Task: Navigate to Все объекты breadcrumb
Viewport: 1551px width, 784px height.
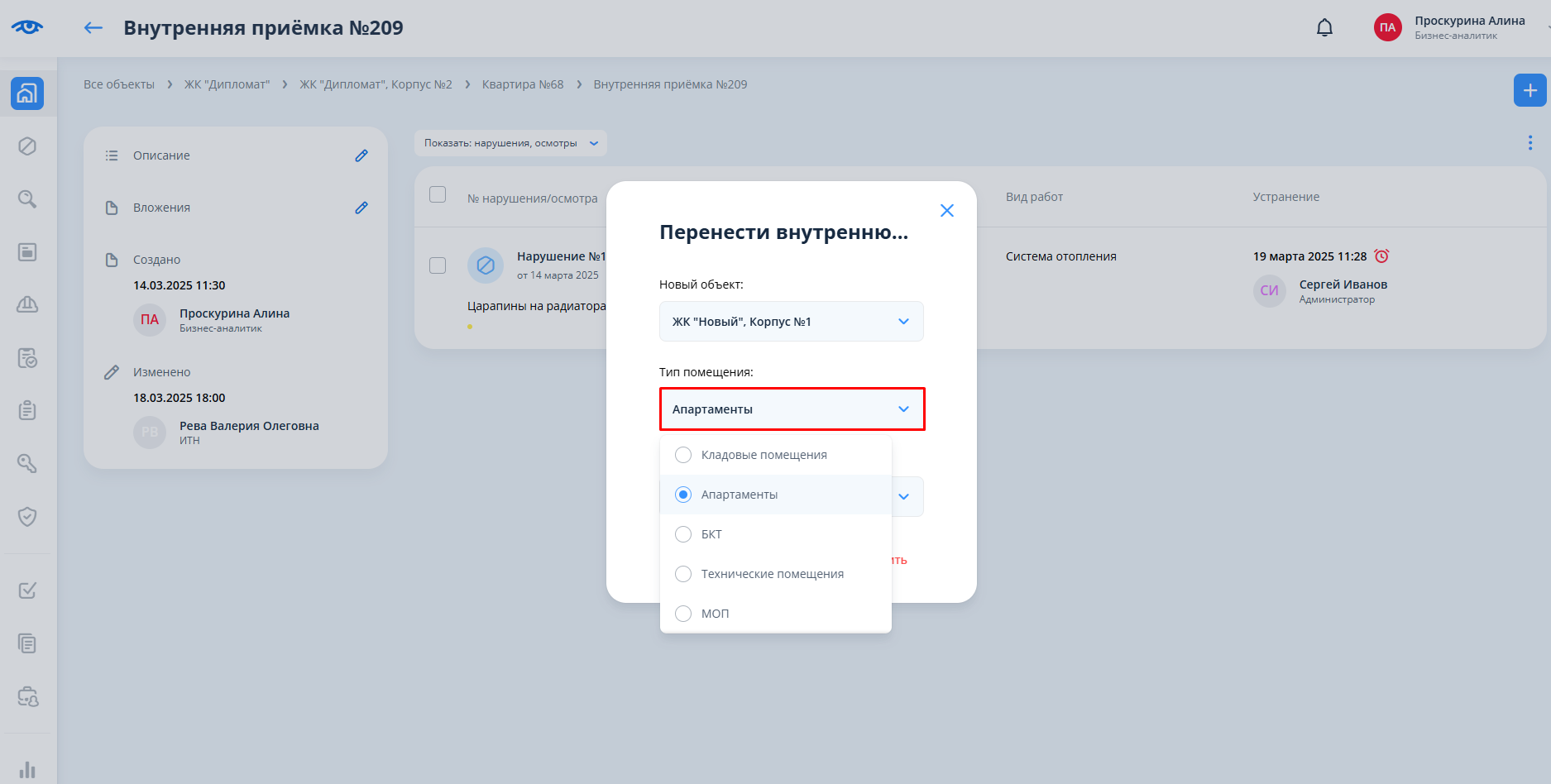Action: pos(119,84)
